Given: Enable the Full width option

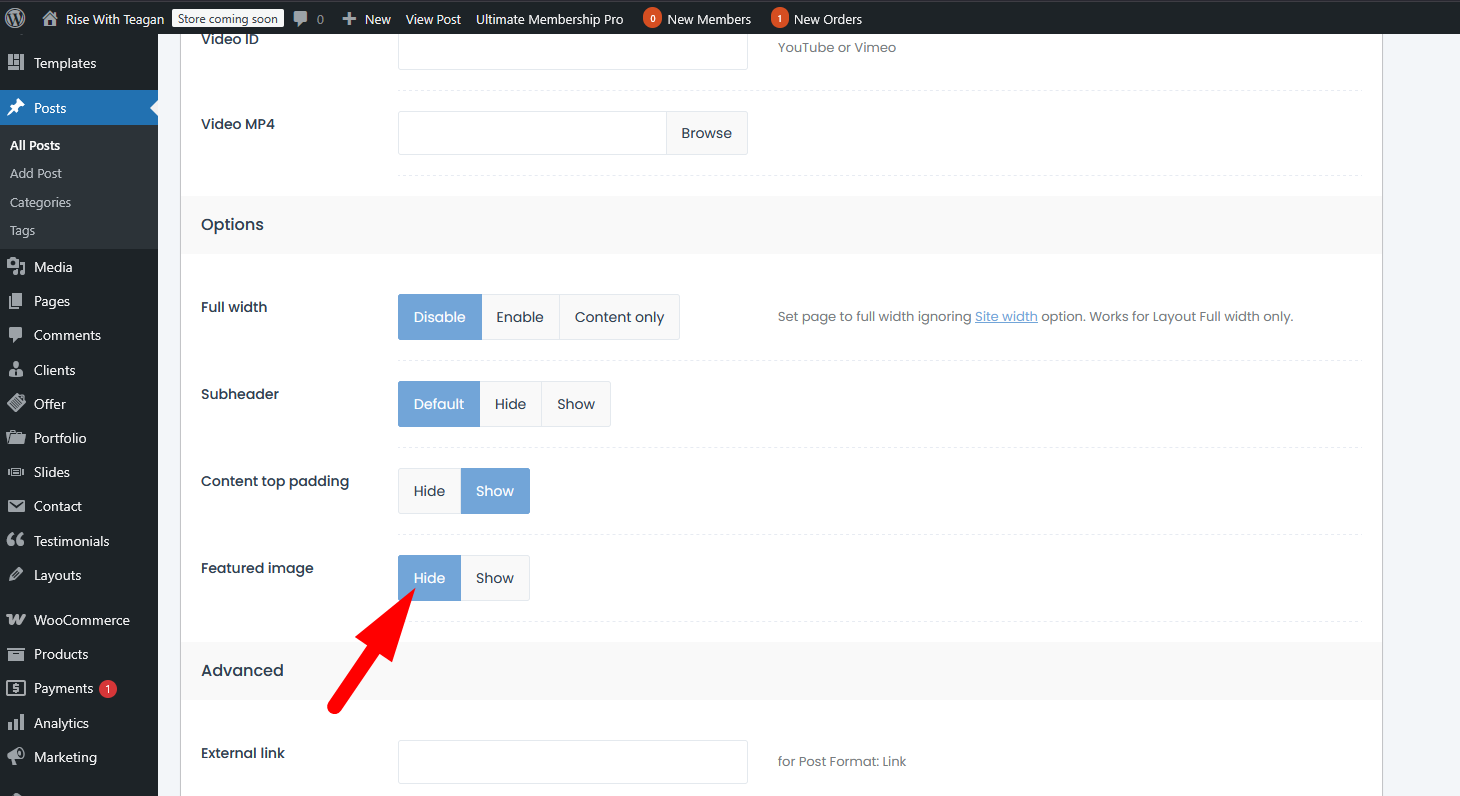Looking at the screenshot, I should pos(520,317).
